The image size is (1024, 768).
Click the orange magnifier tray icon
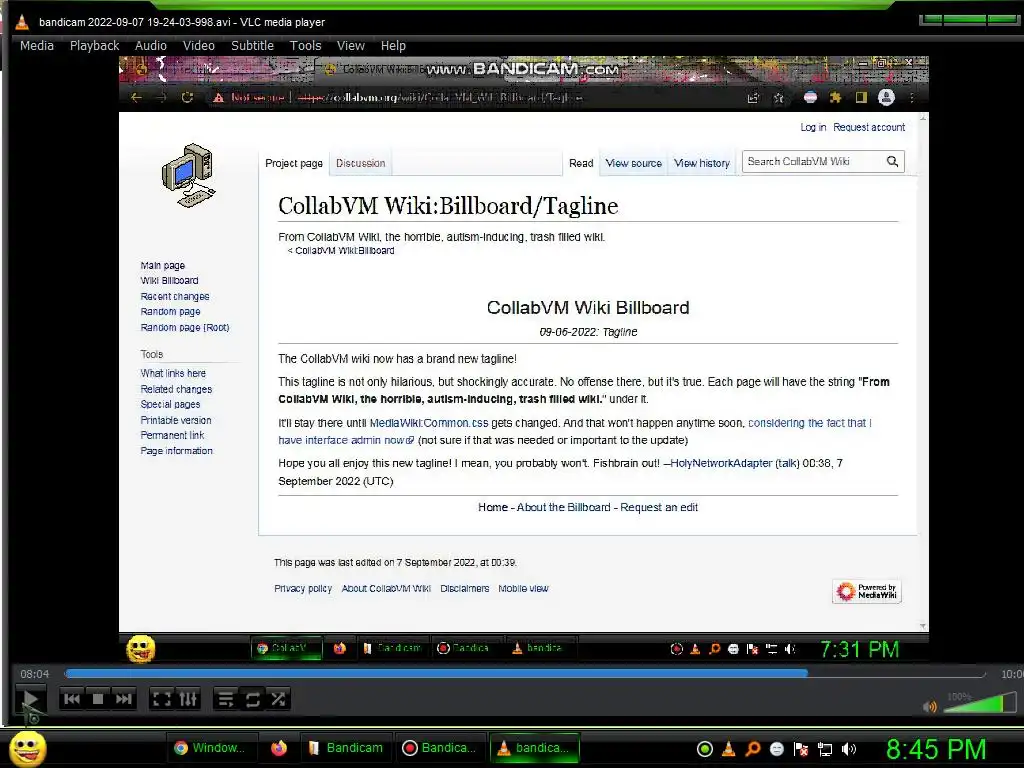point(753,749)
